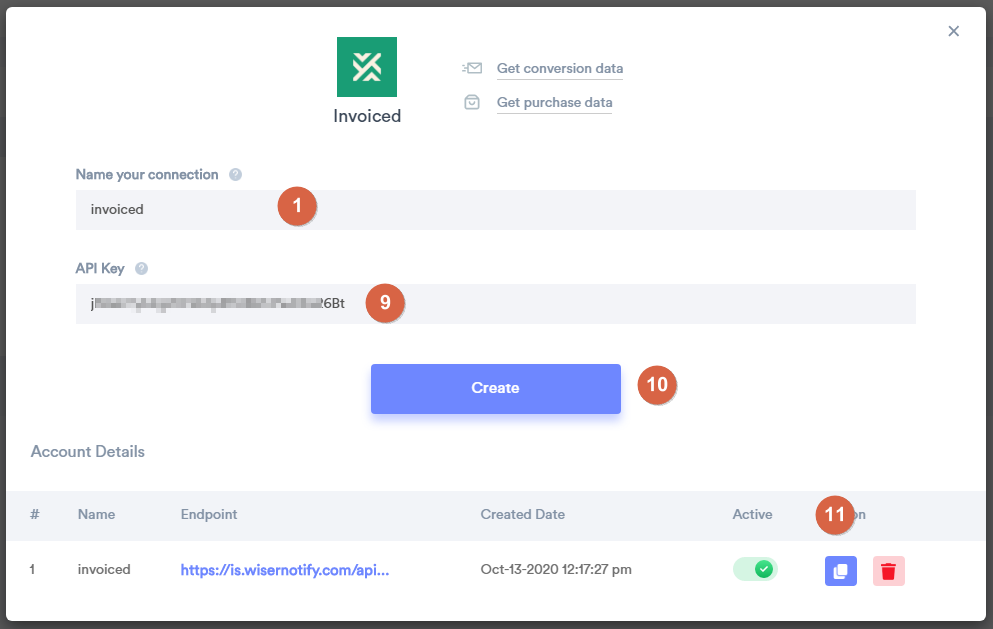Click the Invoiced title under the logo
Screen dimensions: 993x629
[367, 116]
